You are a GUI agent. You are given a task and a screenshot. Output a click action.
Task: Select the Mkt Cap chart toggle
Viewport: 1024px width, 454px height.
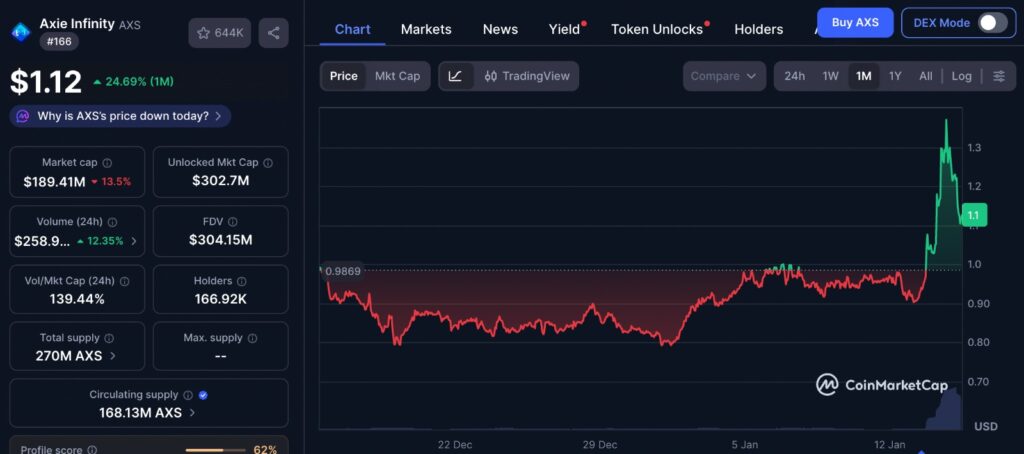(x=397, y=76)
